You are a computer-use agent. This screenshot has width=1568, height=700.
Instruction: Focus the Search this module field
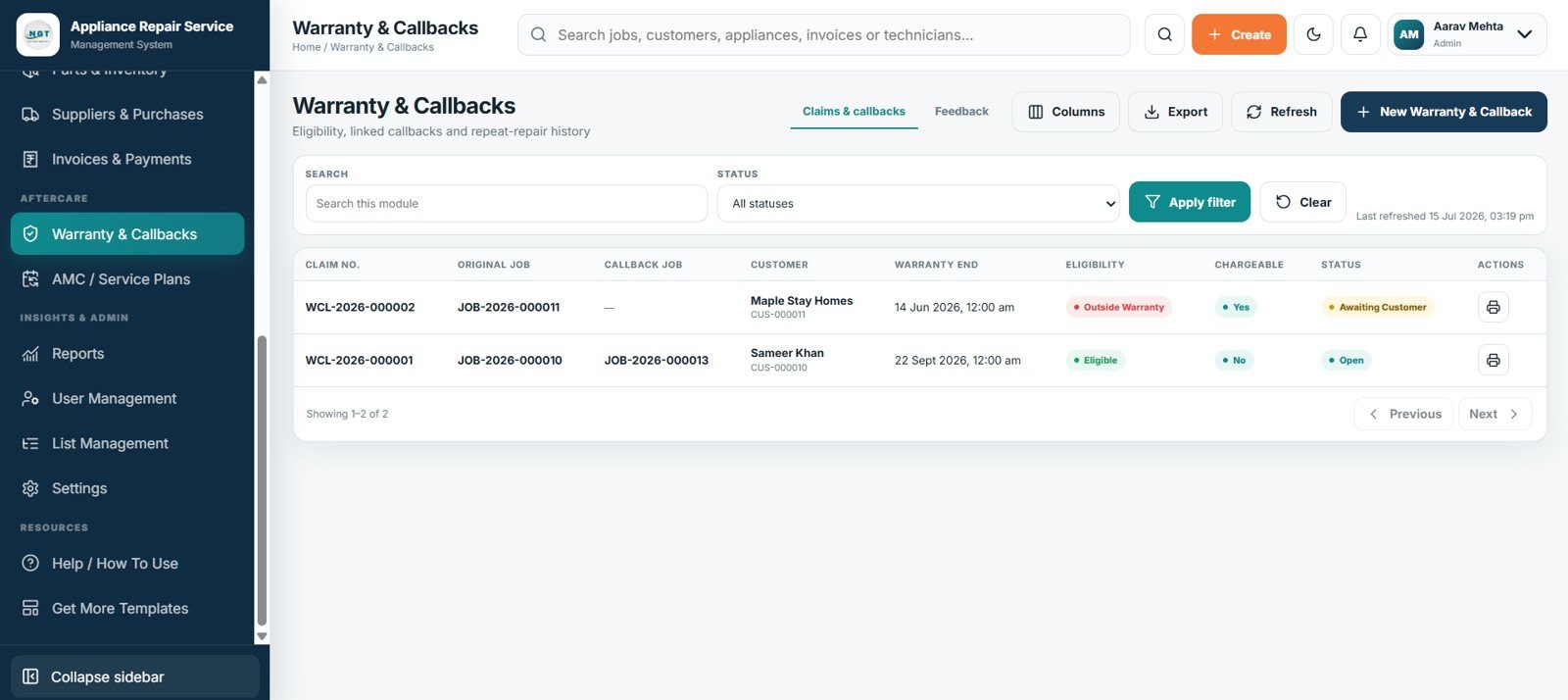point(507,203)
